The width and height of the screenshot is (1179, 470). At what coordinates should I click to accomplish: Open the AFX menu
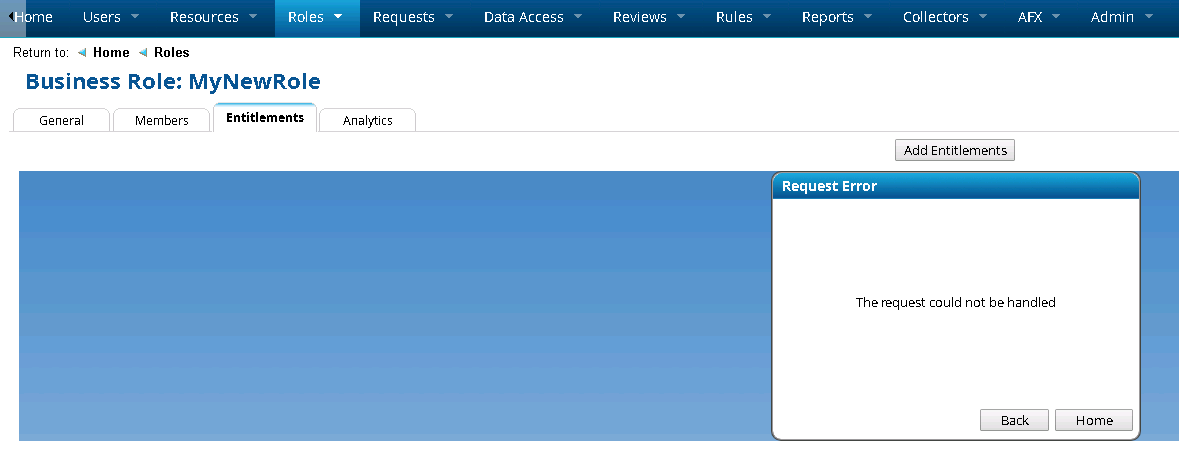1039,17
